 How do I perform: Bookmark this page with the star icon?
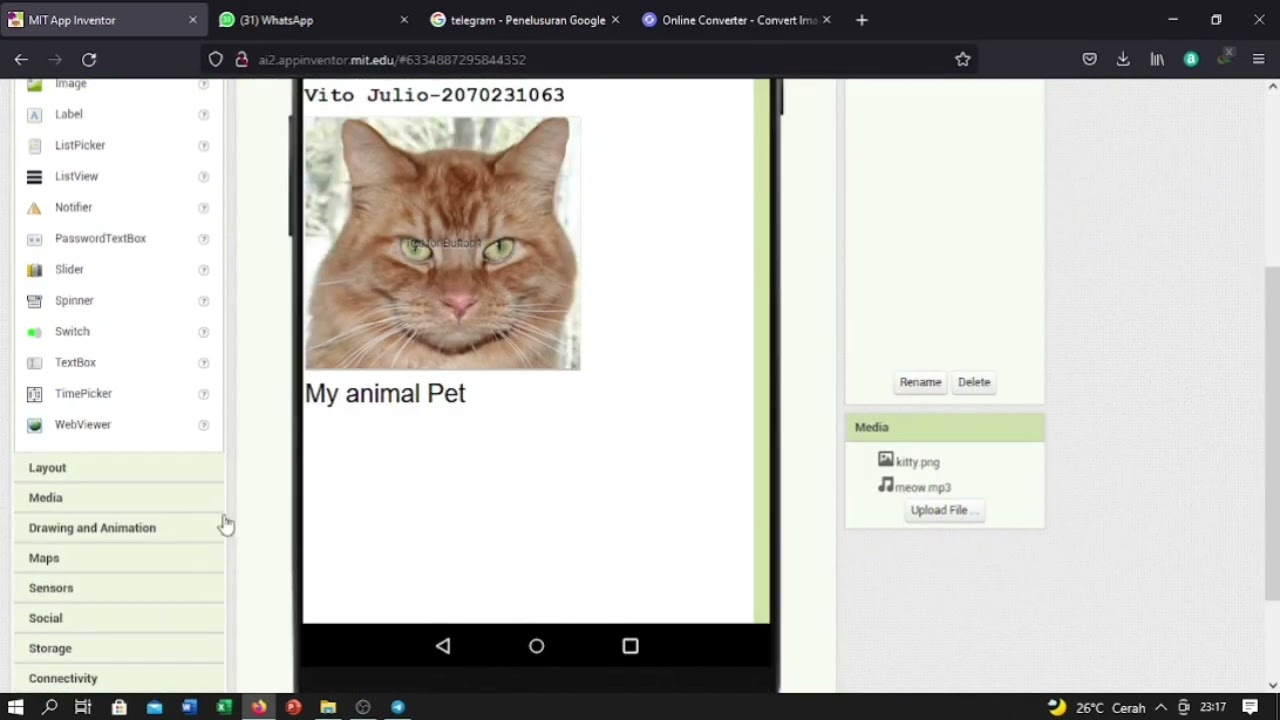962,59
